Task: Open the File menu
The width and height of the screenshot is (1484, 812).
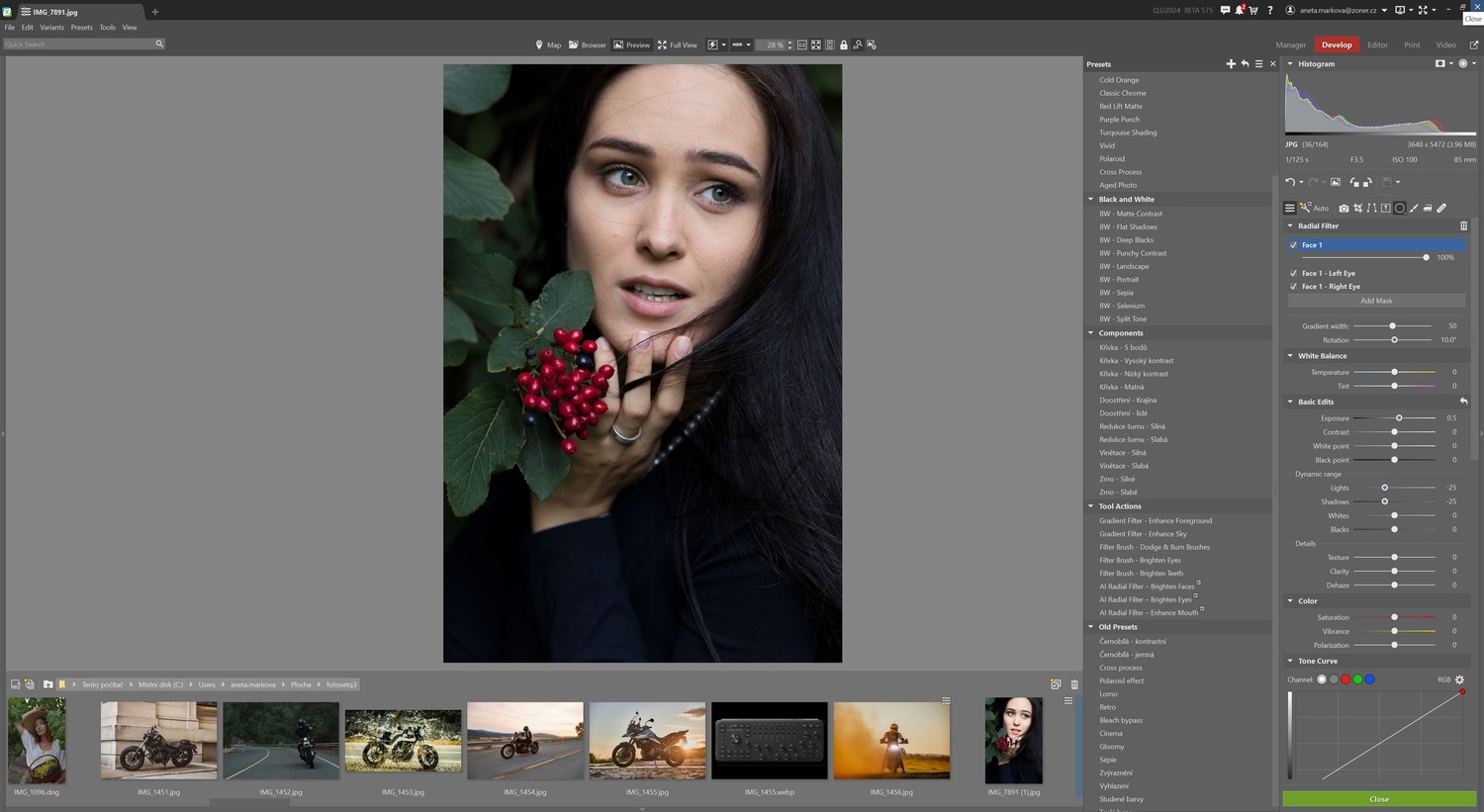Action: click(10, 28)
